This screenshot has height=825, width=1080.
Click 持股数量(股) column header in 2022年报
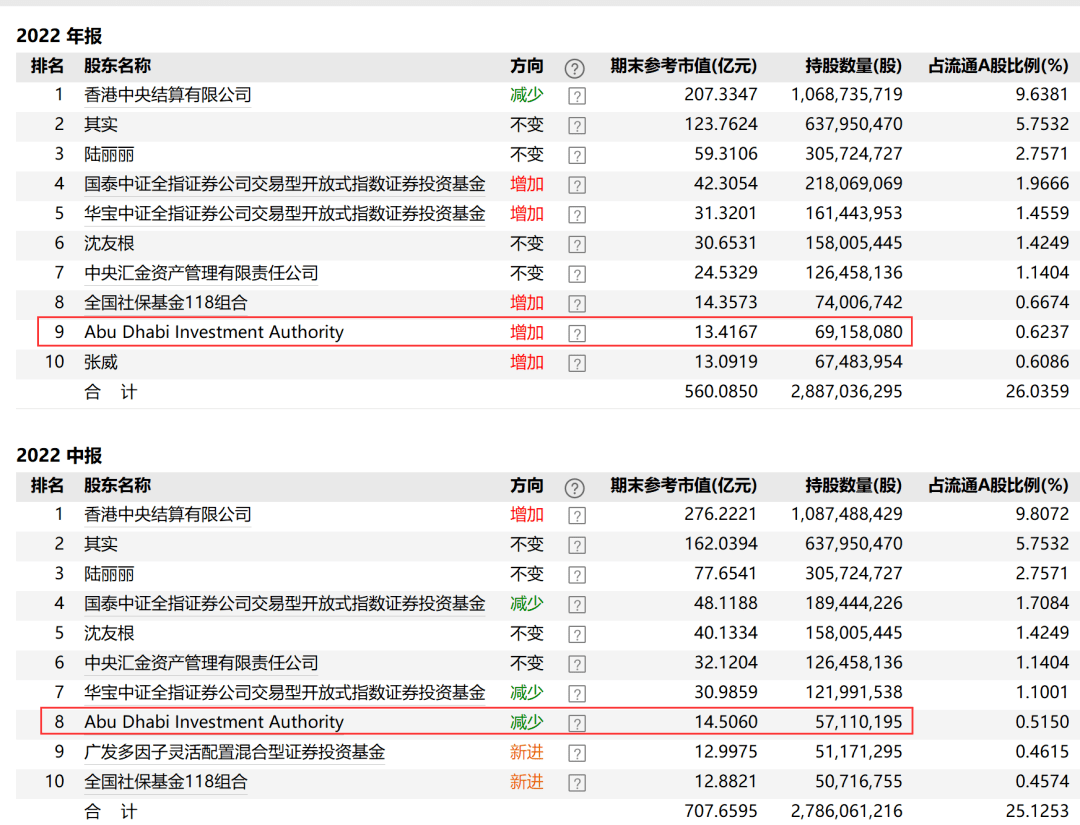pos(853,66)
